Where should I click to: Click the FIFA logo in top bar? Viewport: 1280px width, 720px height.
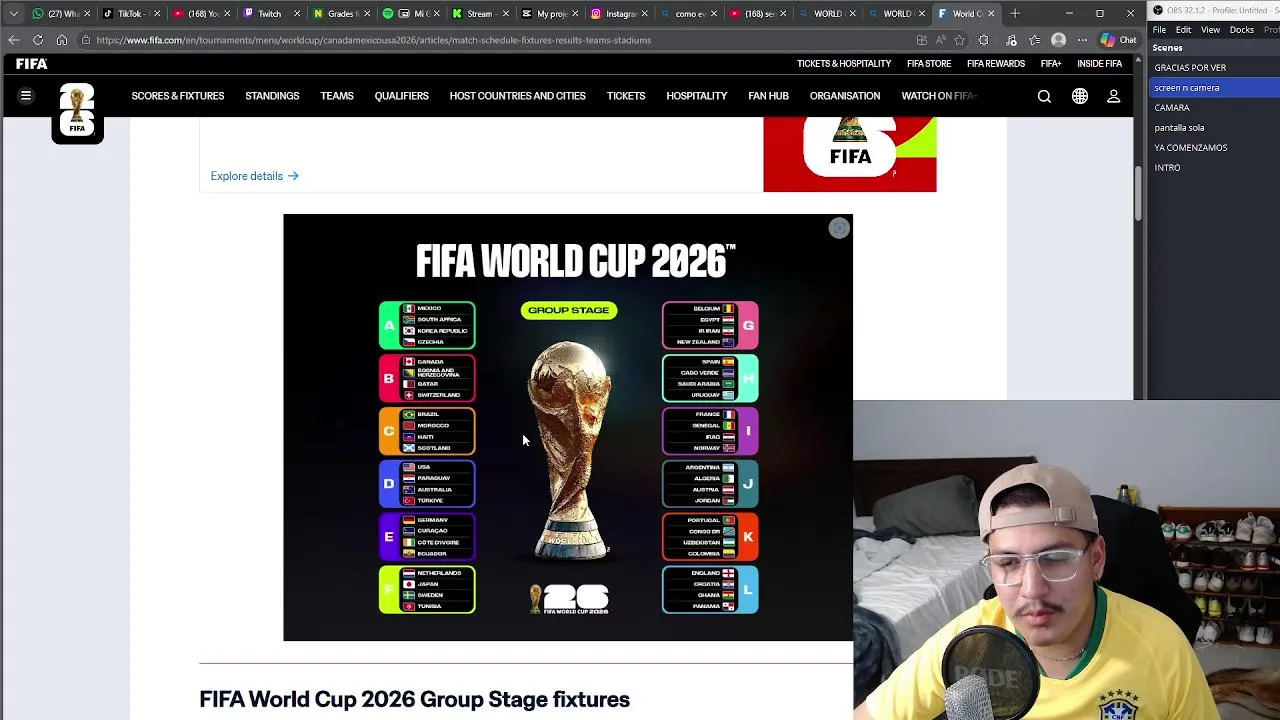(32, 64)
